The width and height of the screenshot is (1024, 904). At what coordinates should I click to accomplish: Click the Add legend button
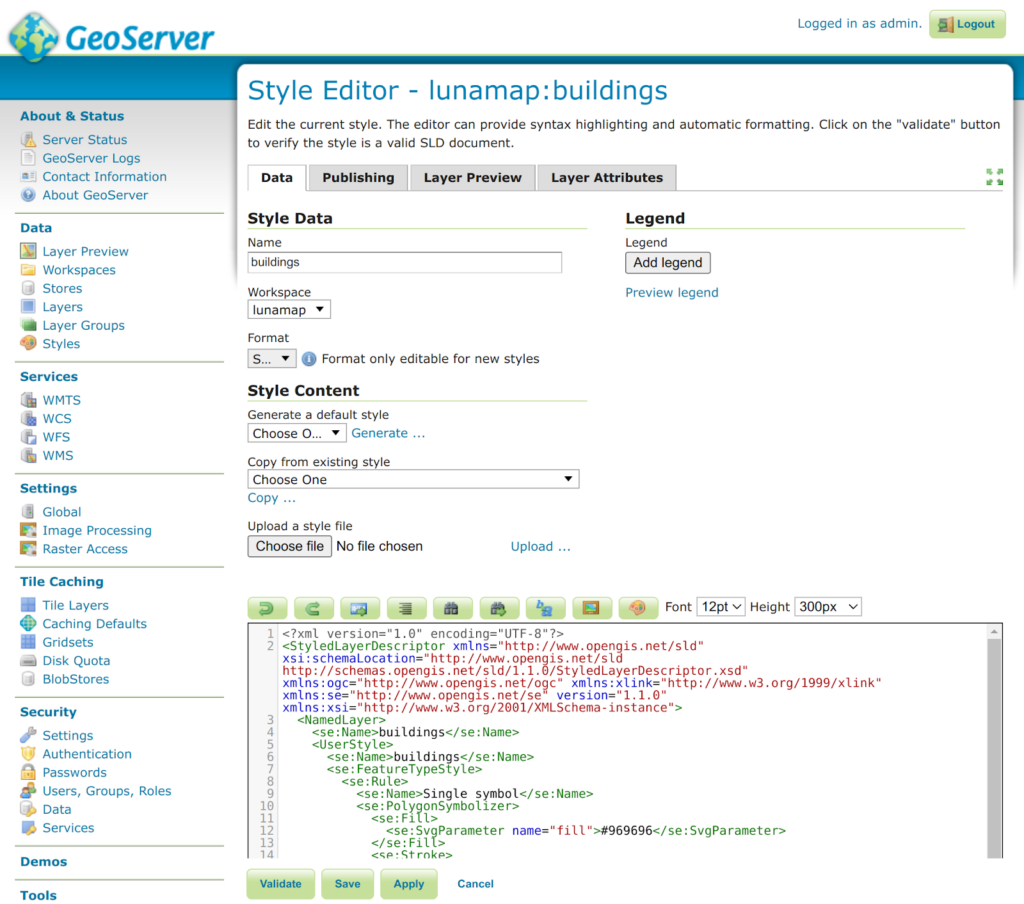pos(668,263)
